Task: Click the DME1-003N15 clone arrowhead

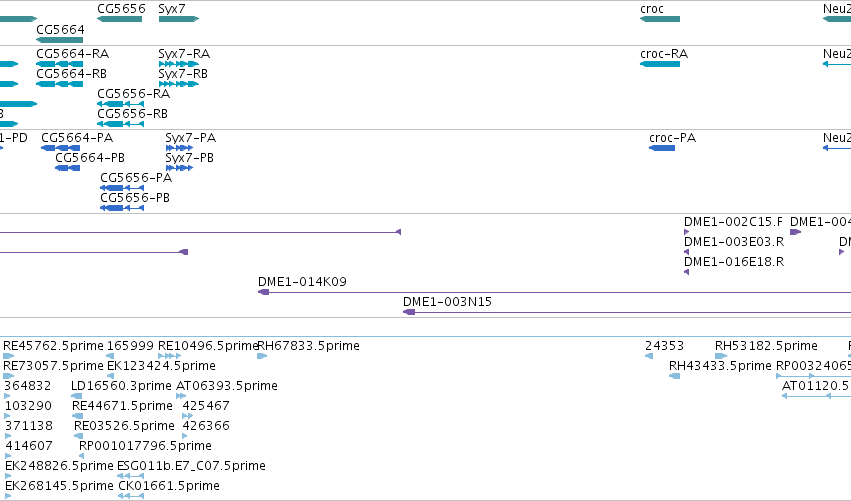Action: (x=409, y=313)
